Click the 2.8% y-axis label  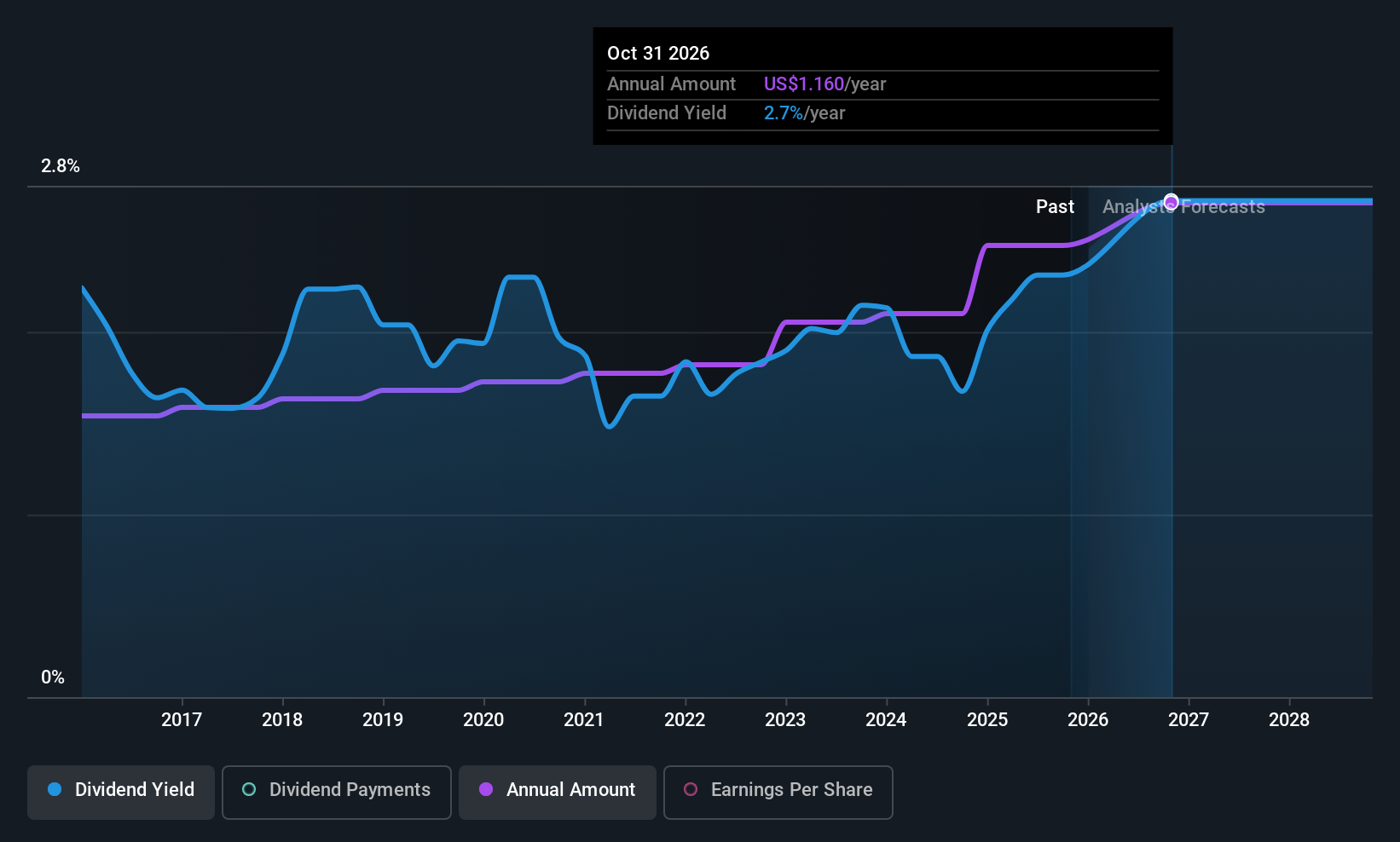click(61, 166)
